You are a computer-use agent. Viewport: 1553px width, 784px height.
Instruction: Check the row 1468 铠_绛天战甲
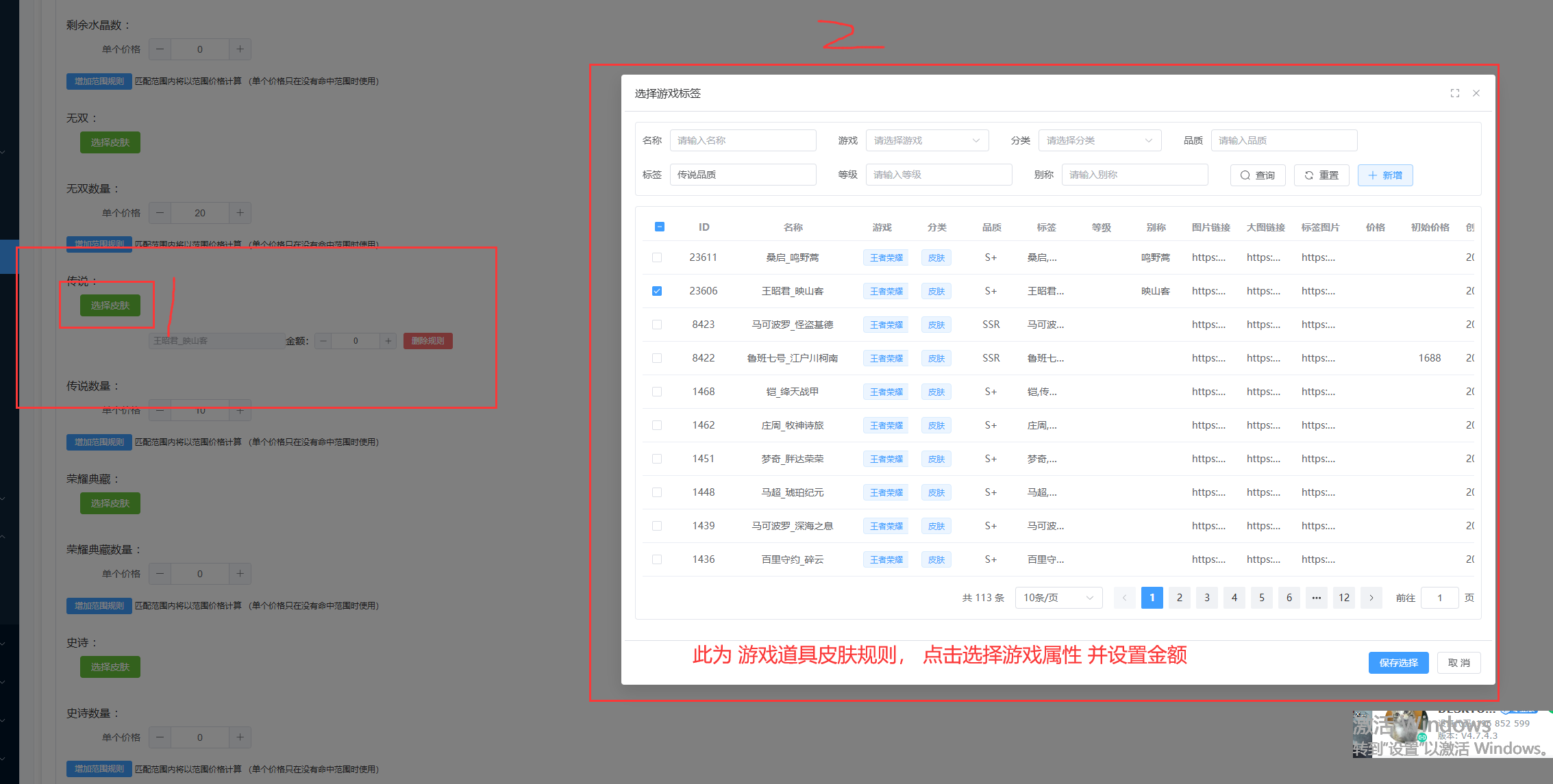pyautogui.click(x=657, y=392)
